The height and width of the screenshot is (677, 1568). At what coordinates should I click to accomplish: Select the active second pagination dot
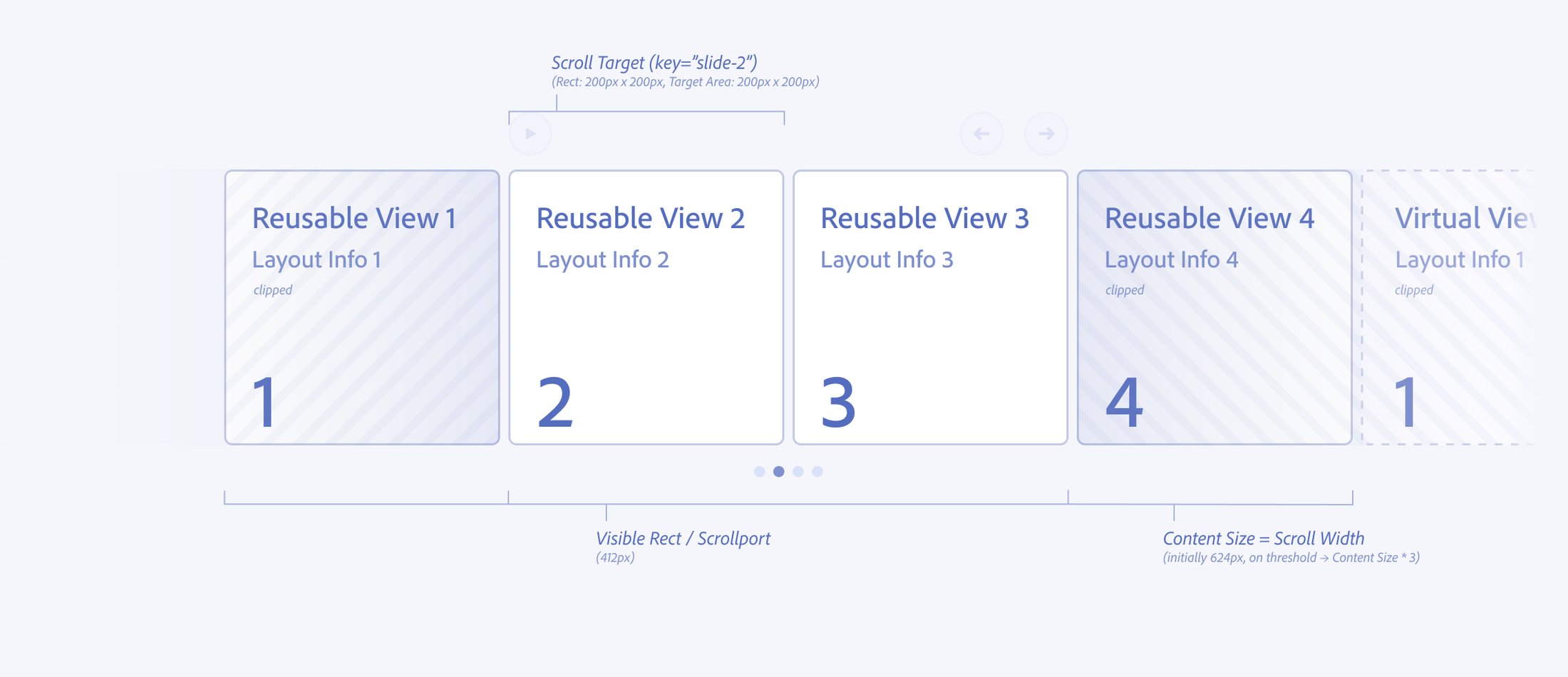778,472
